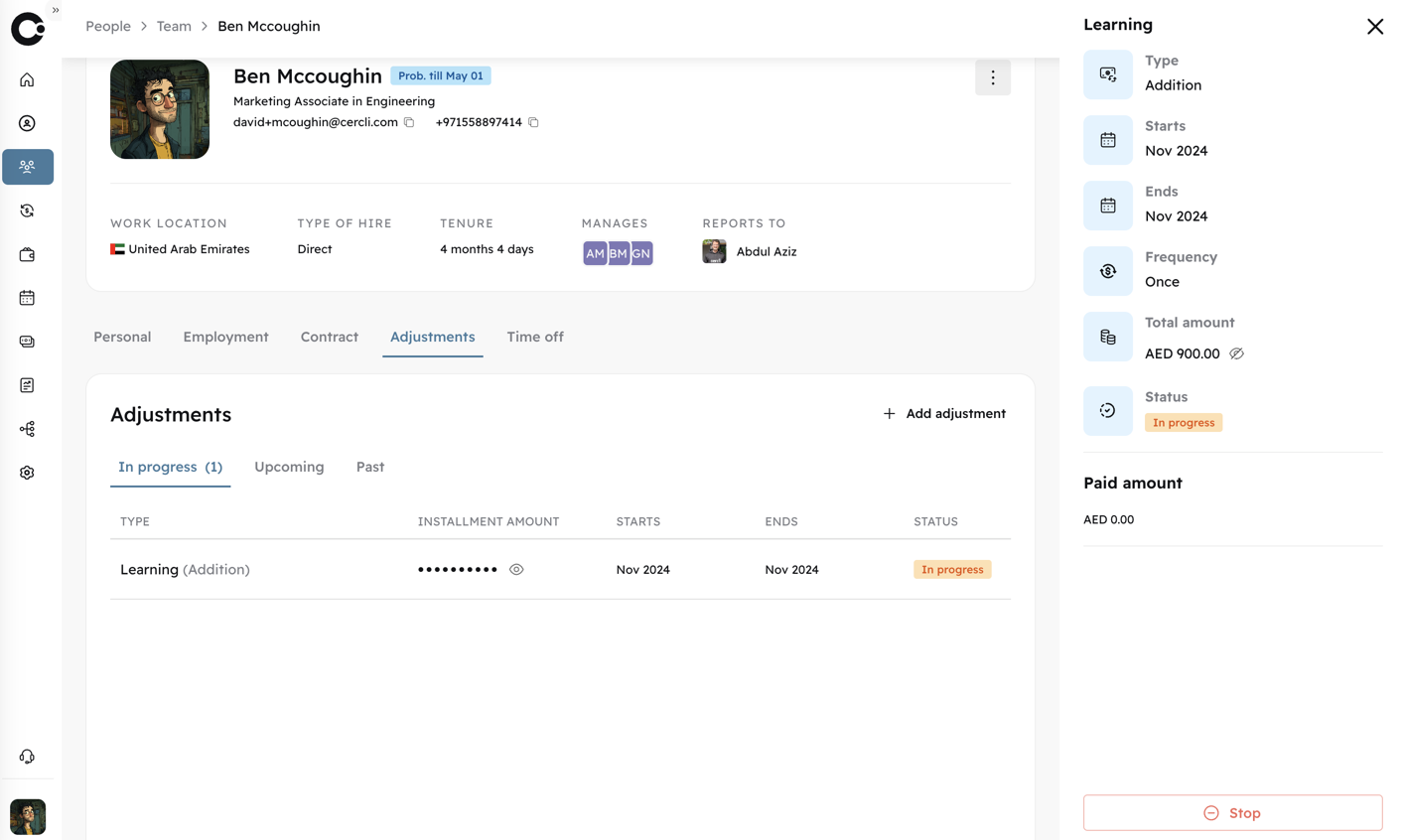1403x840 pixels.
Task: Switch to the Upcoming adjustments tab
Action: (289, 467)
